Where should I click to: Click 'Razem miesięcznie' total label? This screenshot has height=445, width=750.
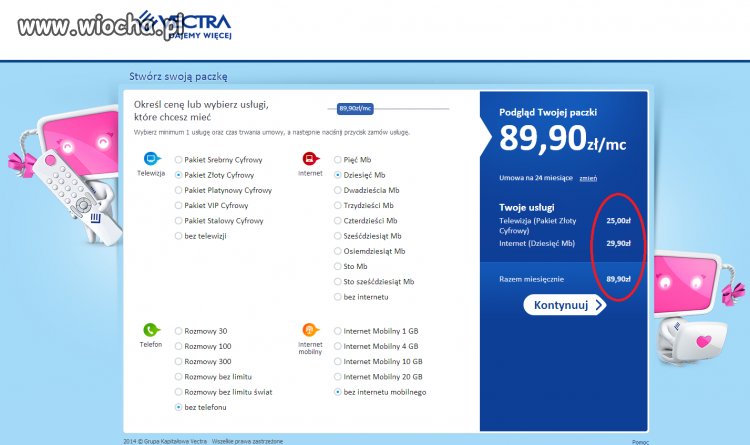(x=531, y=279)
